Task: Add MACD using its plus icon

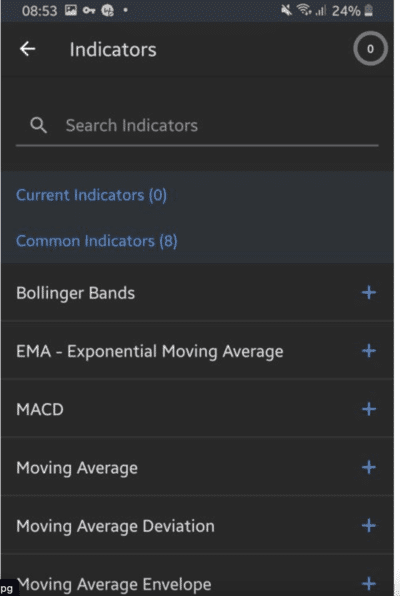Action: click(x=368, y=409)
